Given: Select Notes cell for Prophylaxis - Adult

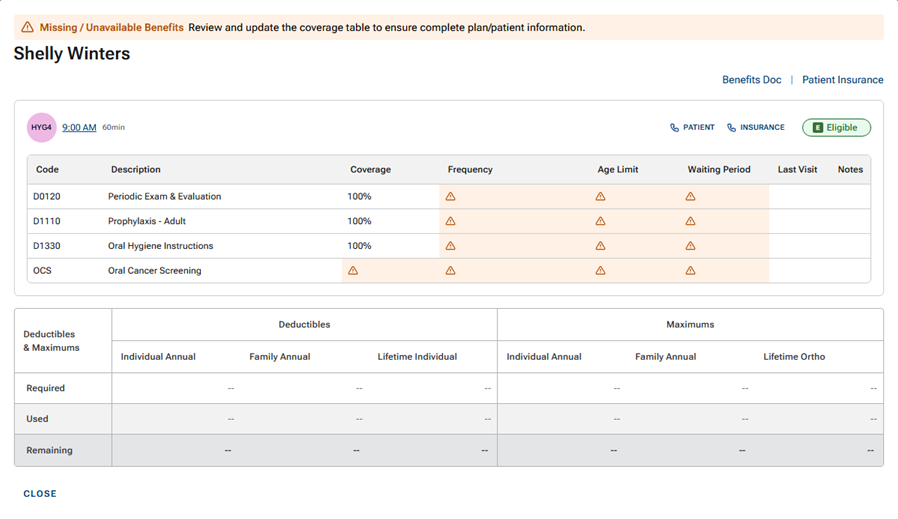Looking at the screenshot, I should [x=849, y=221].
